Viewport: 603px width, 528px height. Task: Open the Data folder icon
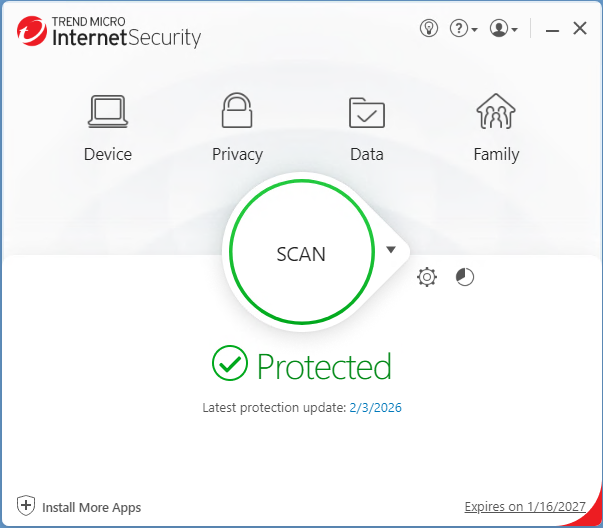(x=367, y=111)
